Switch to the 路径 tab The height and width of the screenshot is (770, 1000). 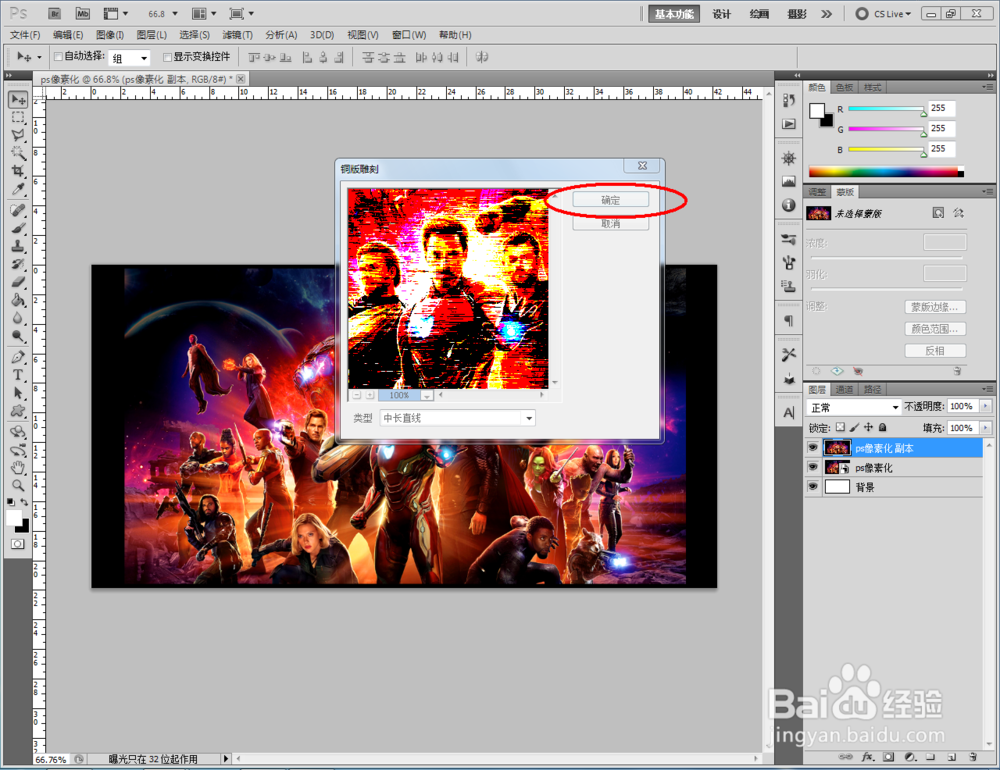tap(872, 389)
